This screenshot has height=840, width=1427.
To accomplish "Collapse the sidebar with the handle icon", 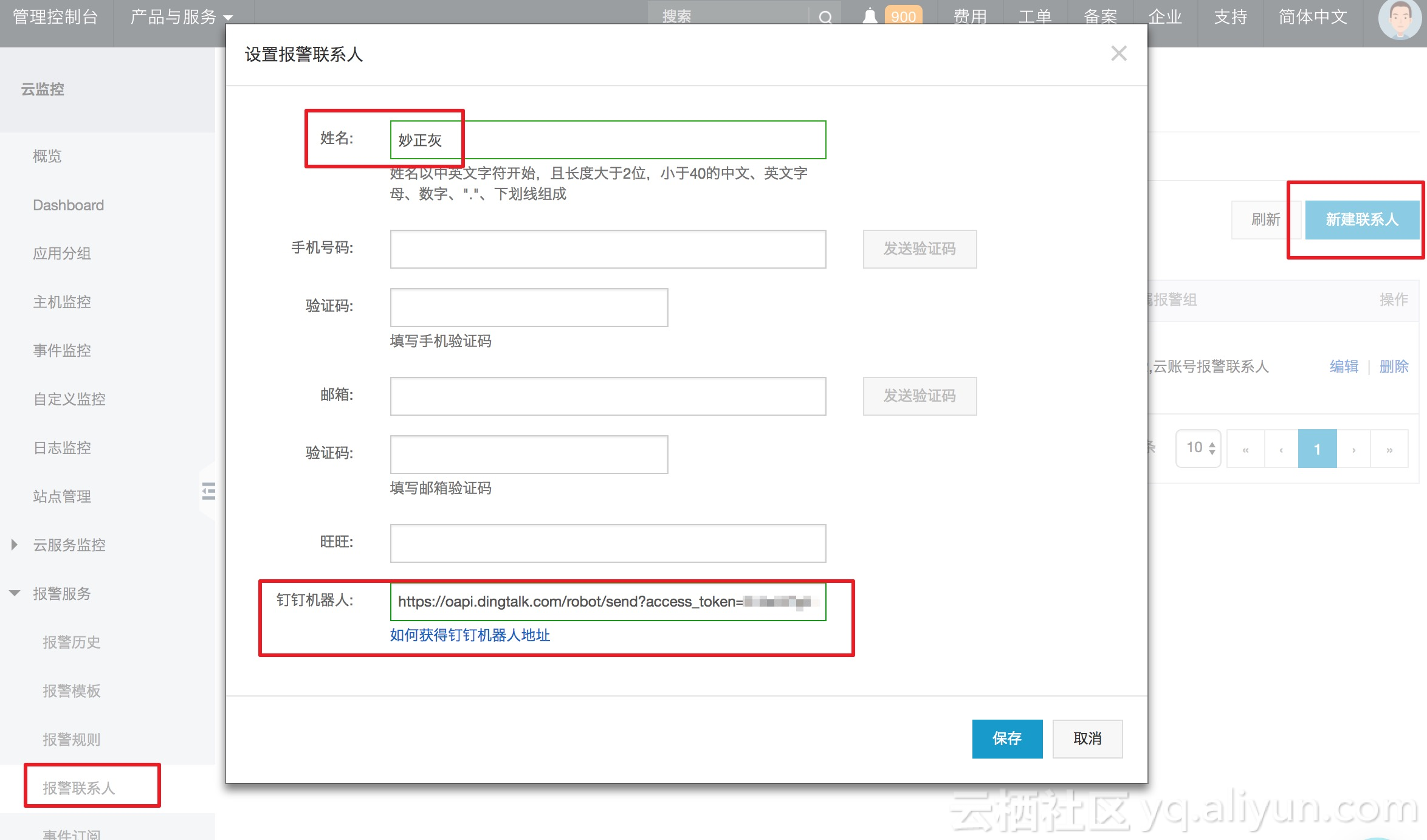I will pos(208,491).
